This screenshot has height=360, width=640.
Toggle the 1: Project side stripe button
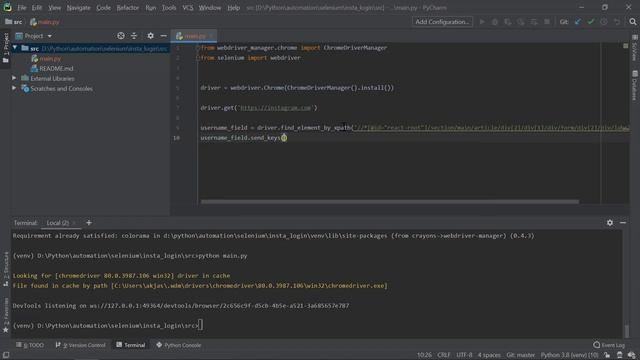click(x=6, y=48)
